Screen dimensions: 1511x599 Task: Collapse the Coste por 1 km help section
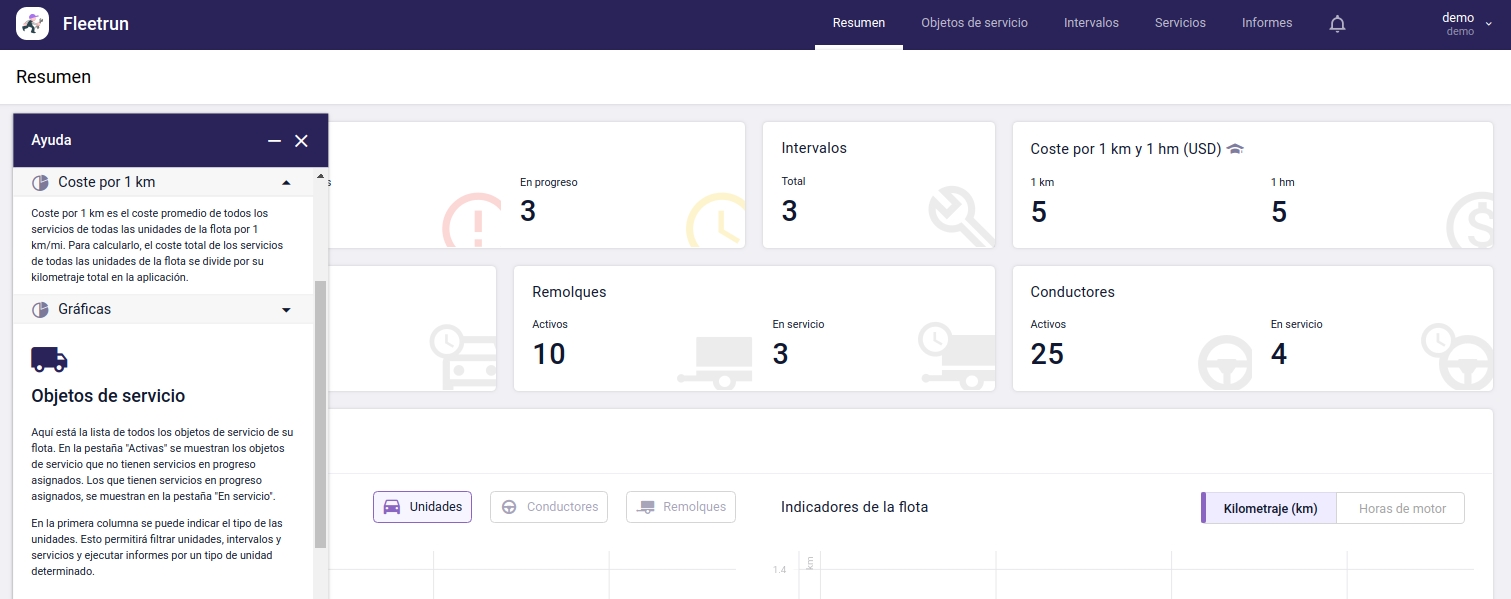(x=286, y=182)
